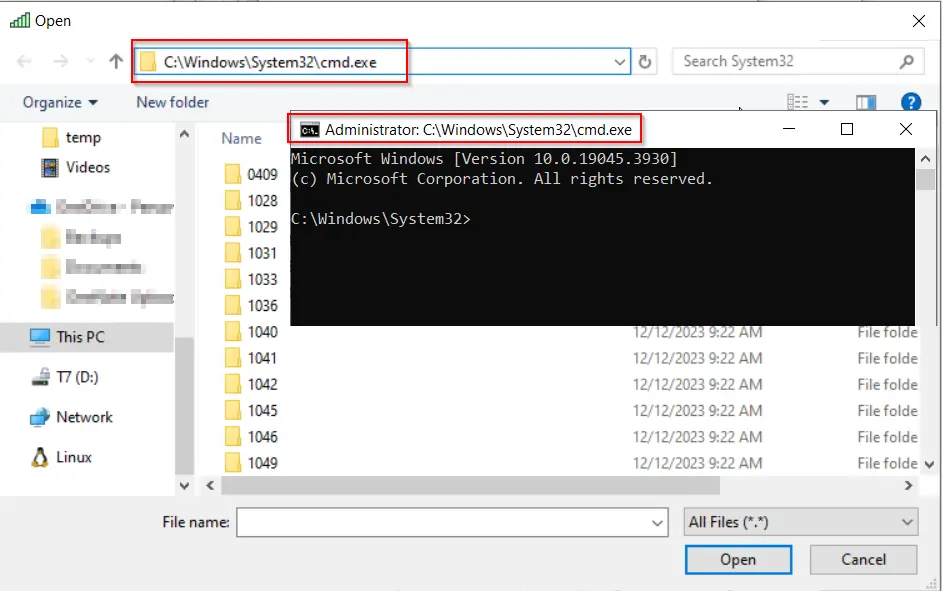Image resolution: width=943 pixels, height=591 pixels.
Task: Toggle the preview pane
Action: [865, 103]
